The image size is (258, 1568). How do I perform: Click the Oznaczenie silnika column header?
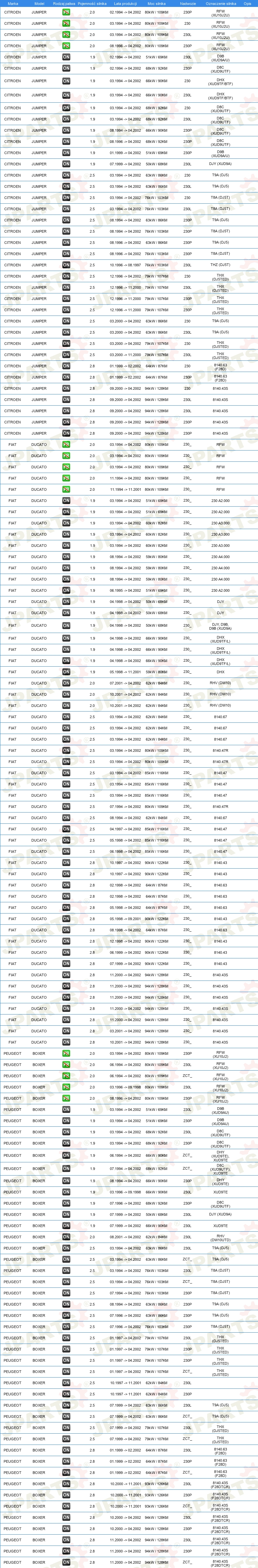coord(221,4)
